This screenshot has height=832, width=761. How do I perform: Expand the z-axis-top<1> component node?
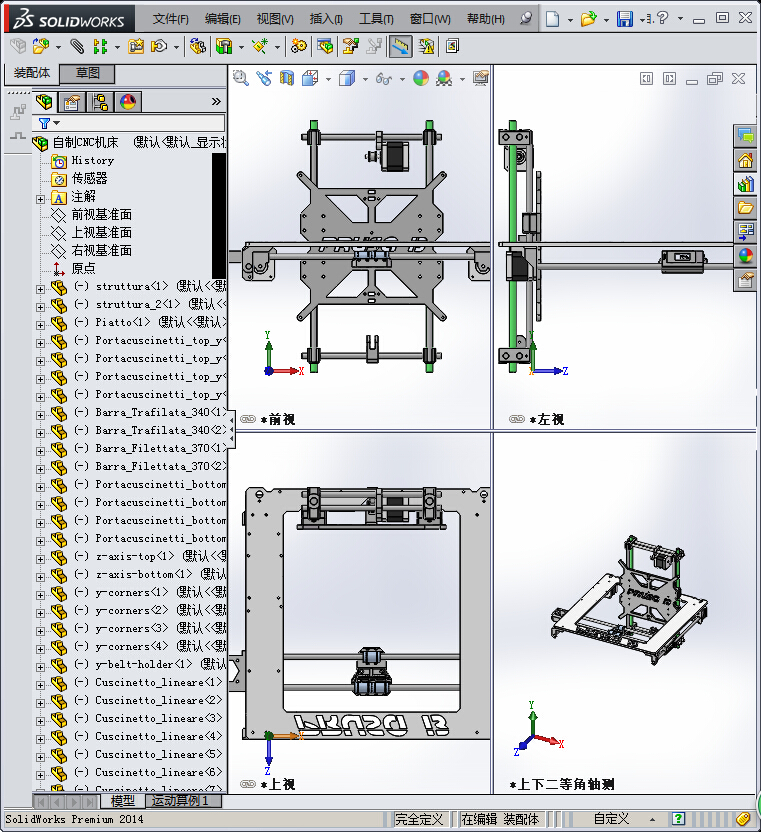pyautogui.click(x=40, y=559)
